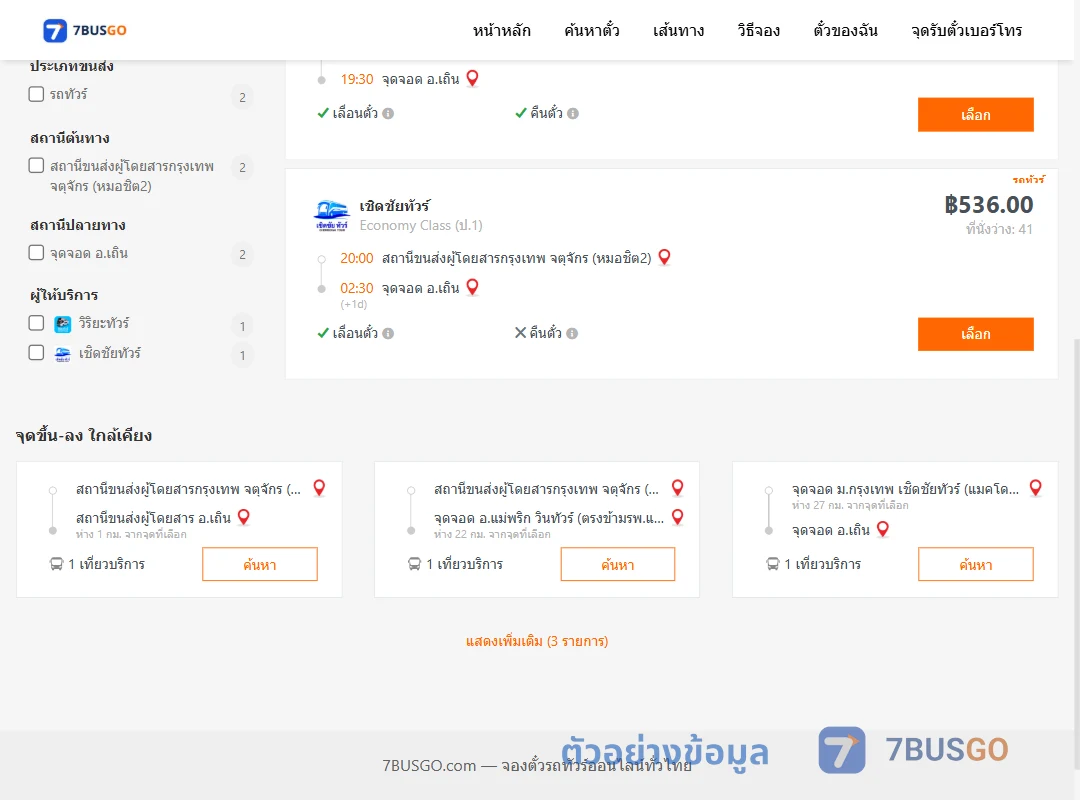Click bus icon in third nearby card

tap(773, 564)
